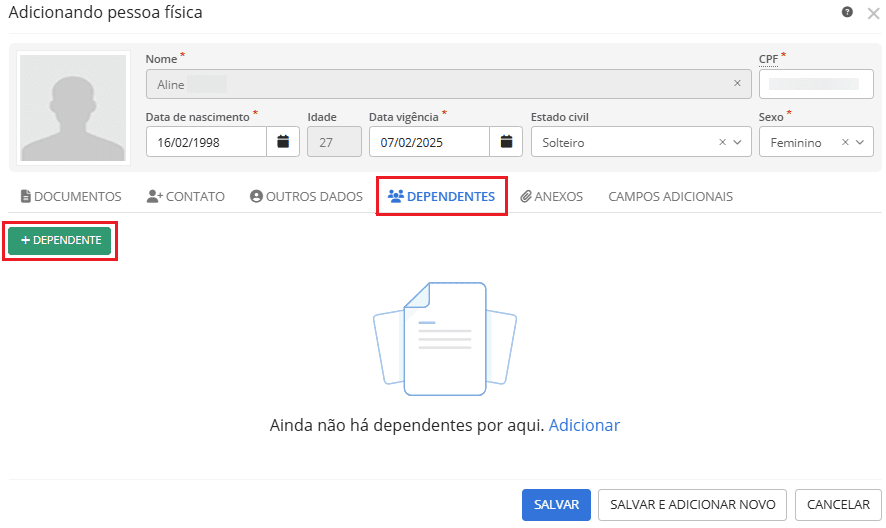The image size is (886, 528).
Task: Open the help question-mark icon
Action: click(846, 12)
